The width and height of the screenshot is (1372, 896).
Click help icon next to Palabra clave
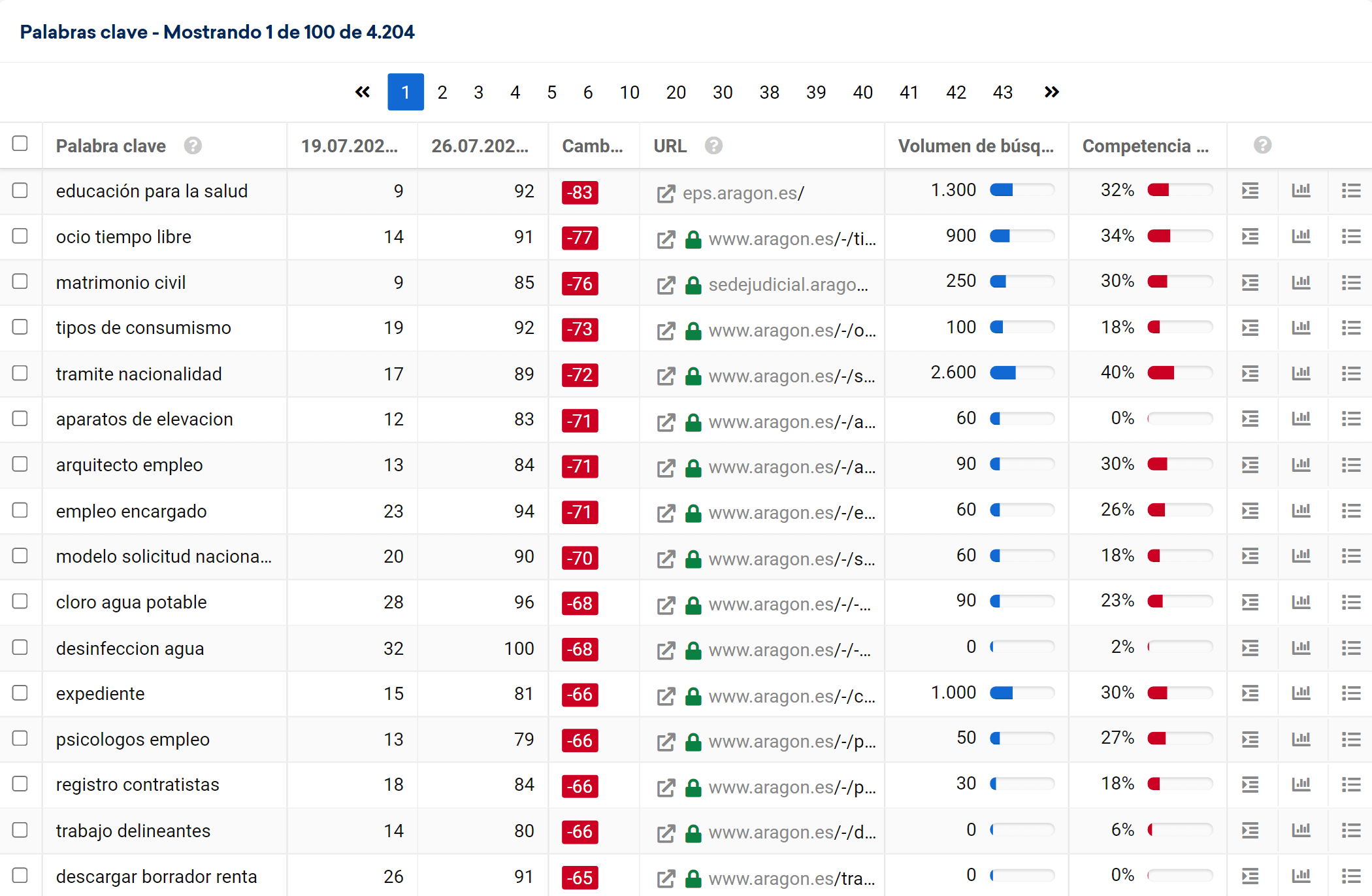[193, 146]
